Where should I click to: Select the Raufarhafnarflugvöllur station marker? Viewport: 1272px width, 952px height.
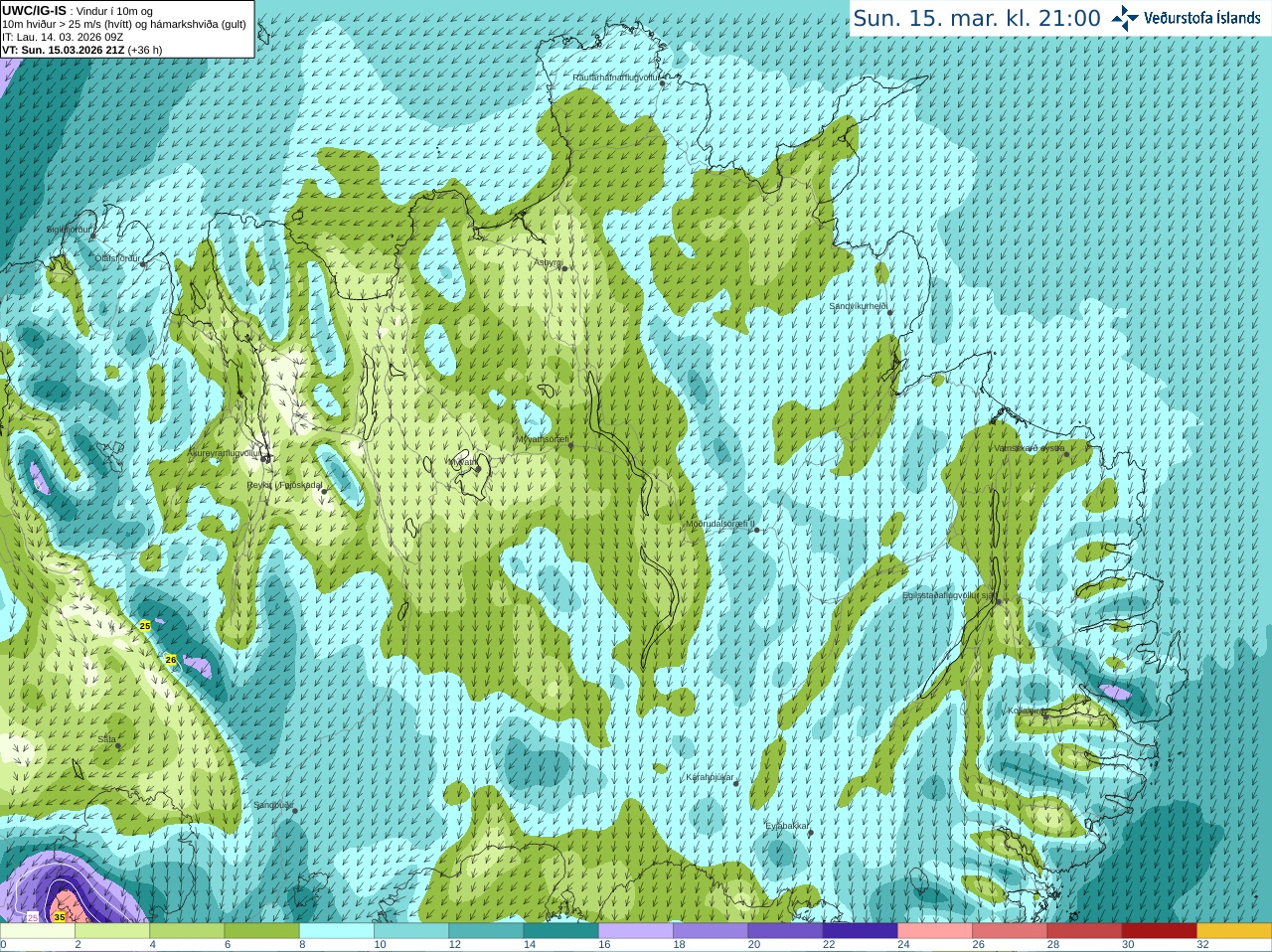[x=663, y=83]
